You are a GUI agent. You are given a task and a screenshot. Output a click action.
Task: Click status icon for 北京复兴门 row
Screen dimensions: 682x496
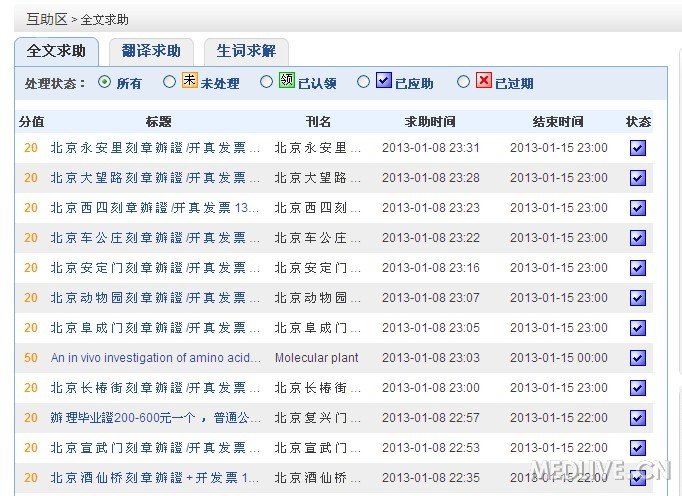click(638, 418)
